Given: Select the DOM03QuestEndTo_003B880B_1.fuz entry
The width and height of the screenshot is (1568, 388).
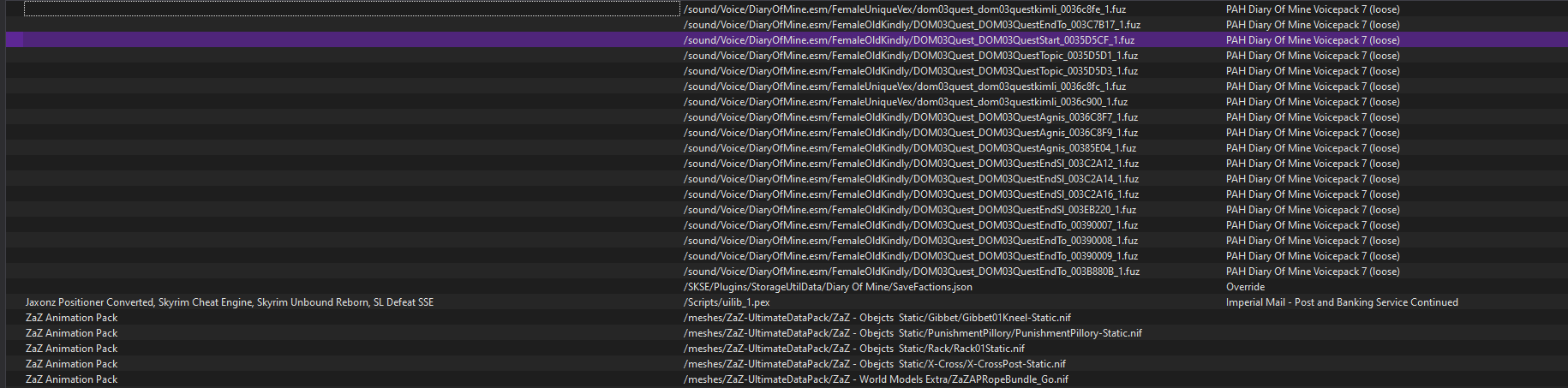Looking at the screenshot, I should click(x=911, y=272).
